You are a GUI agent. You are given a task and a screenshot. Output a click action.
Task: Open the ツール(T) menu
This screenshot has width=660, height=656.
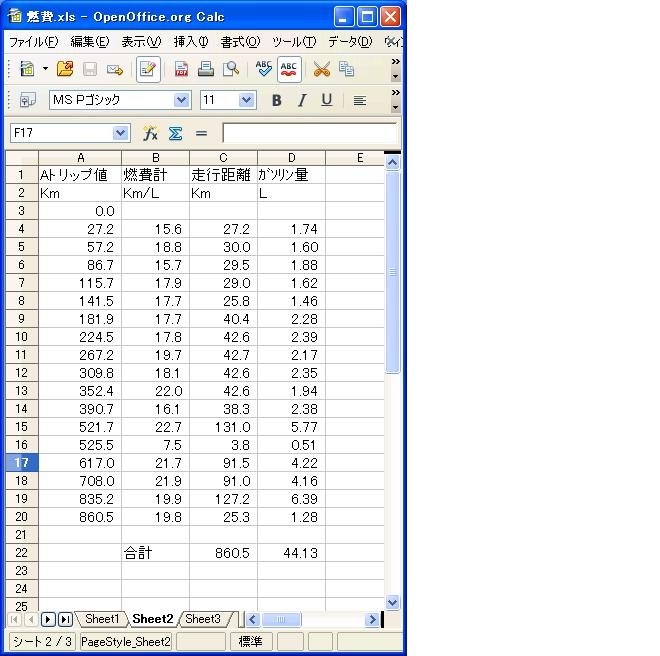294,42
